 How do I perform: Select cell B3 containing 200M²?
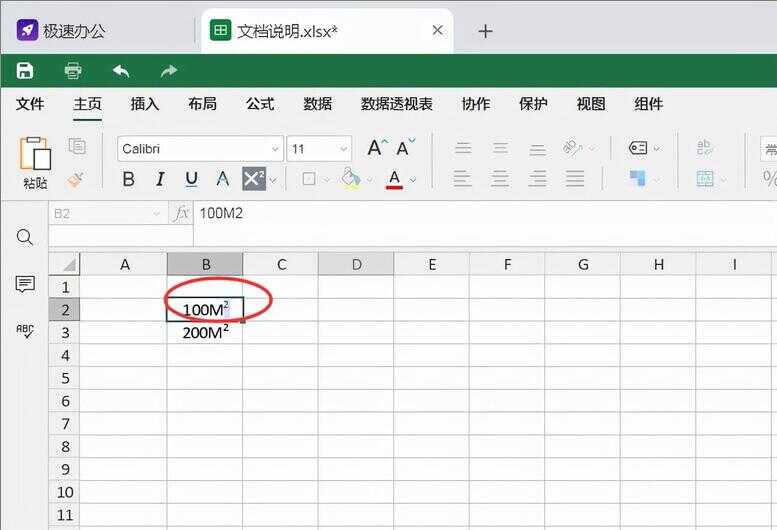tap(204, 333)
